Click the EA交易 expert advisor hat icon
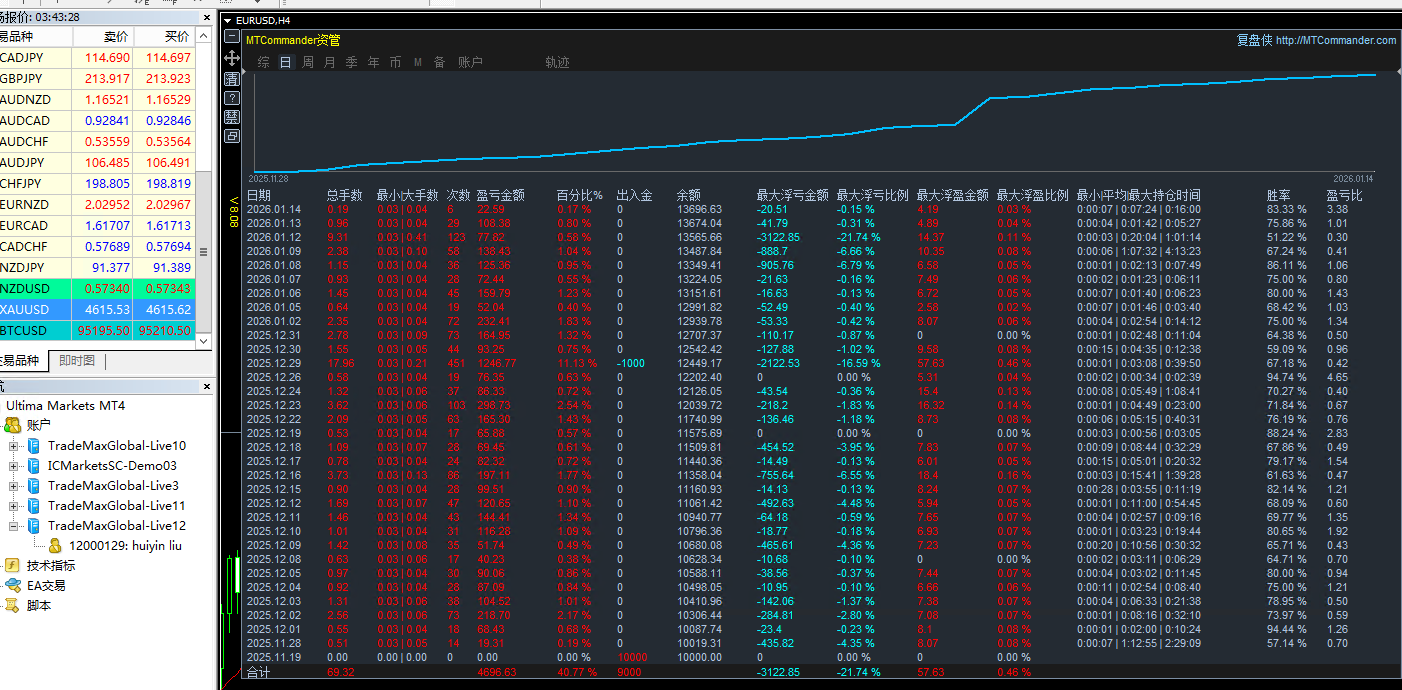 click(x=13, y=585)
